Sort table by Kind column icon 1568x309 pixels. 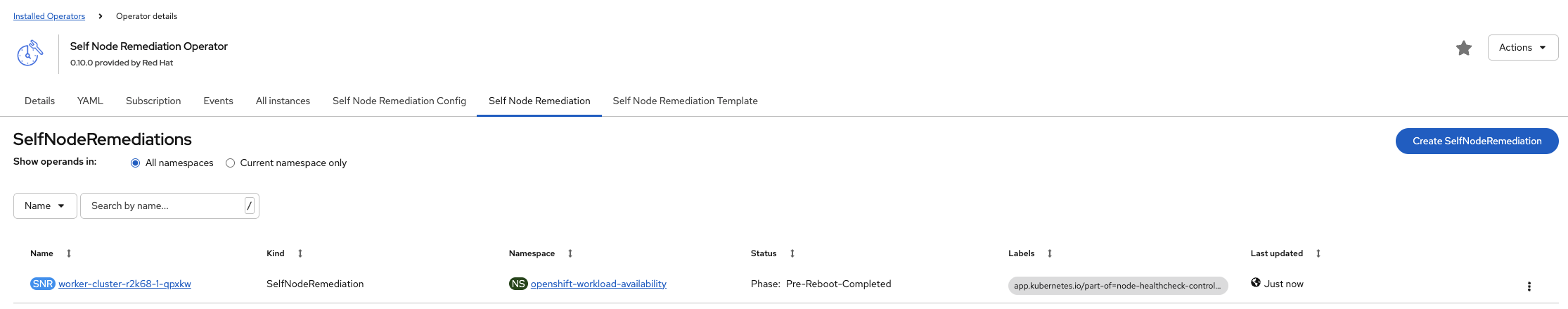(300, 253)
